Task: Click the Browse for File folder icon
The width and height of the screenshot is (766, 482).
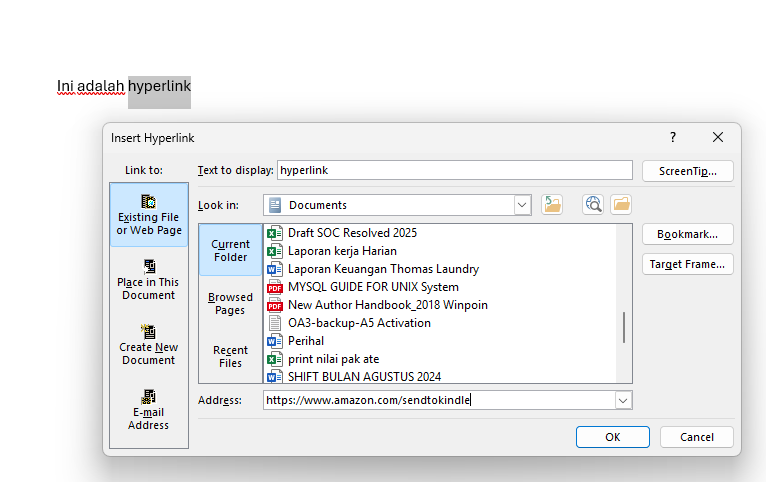Action: 621,205
